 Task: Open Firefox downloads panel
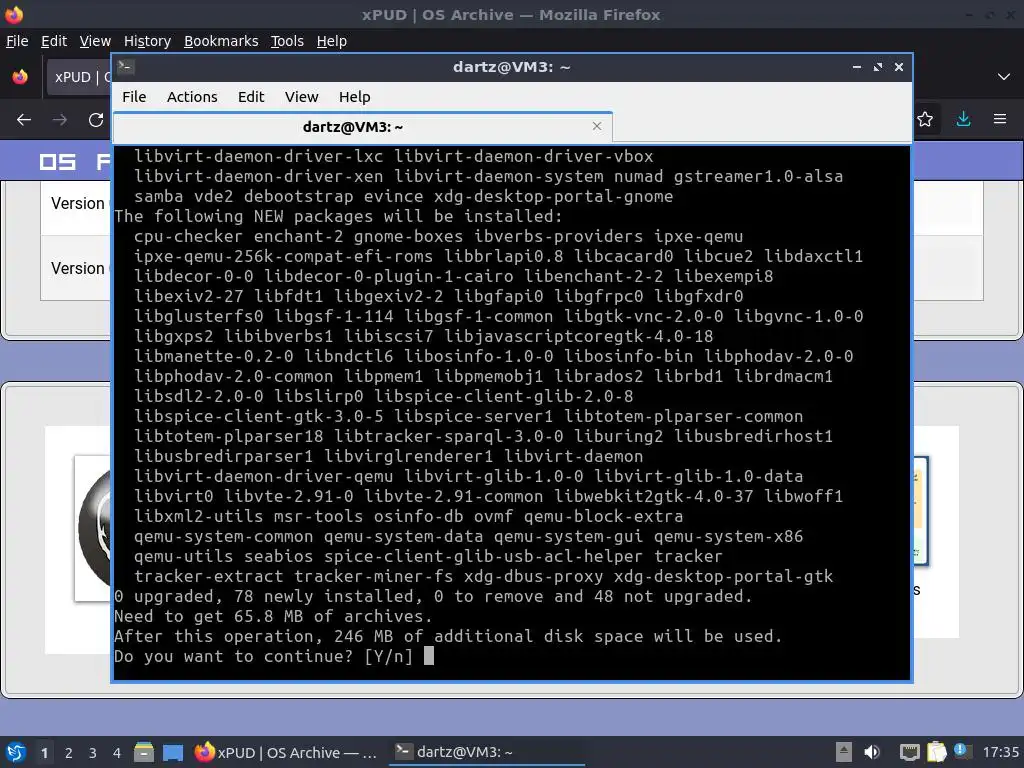coord(963,120)
